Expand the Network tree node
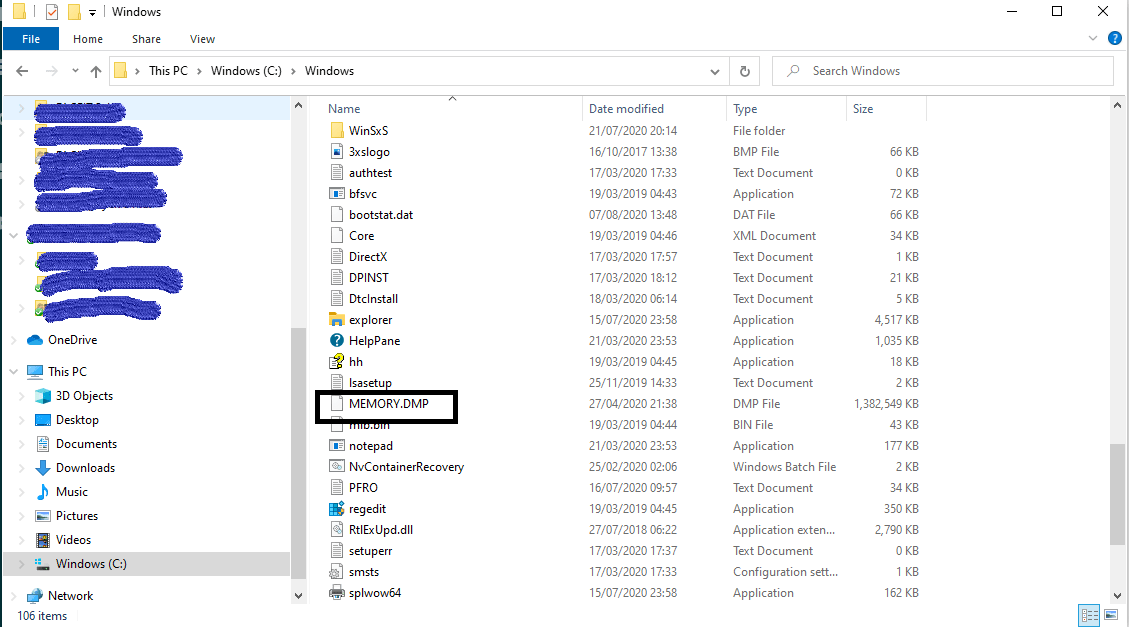The width and height of the screenshot is (1129, 627). coord(14,596)
